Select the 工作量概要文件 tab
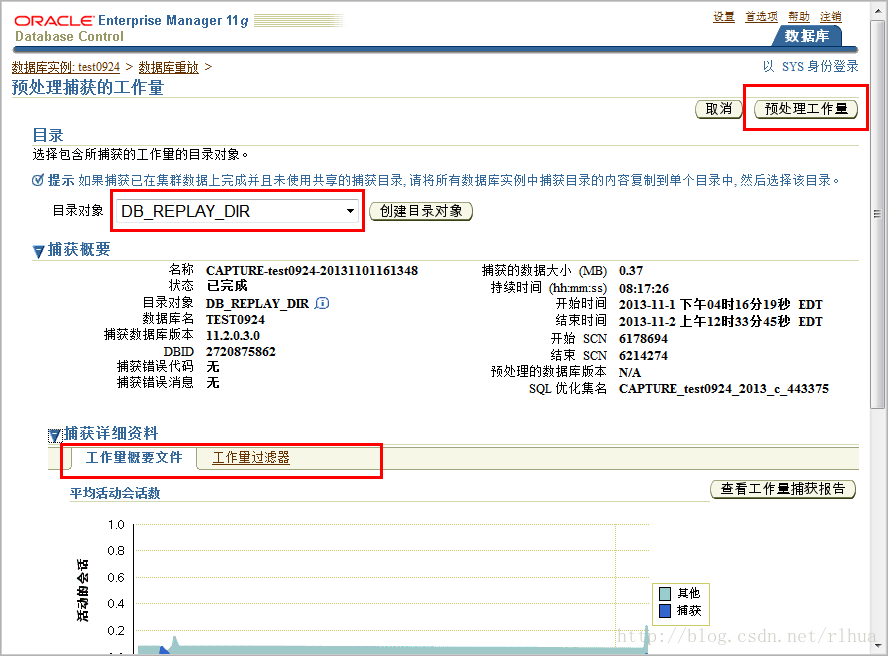Screen dimensions: 888x656 (134, 458)
